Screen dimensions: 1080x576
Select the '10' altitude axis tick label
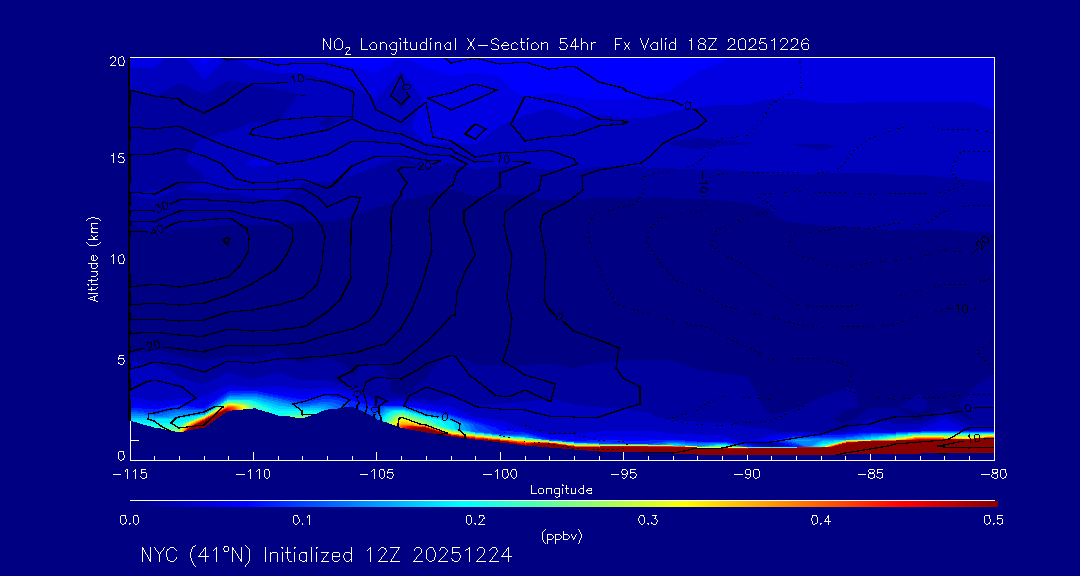coord(117,258)
